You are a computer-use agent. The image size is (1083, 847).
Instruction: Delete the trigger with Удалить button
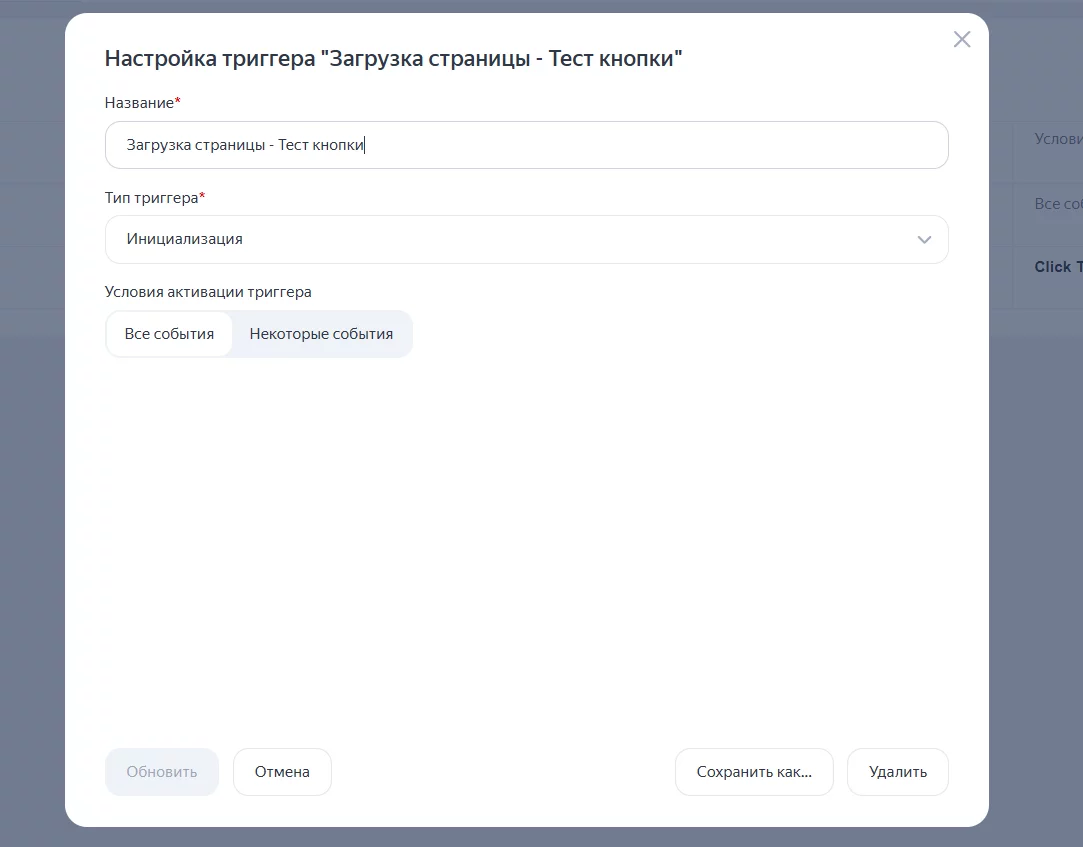[x=897, y=772]
